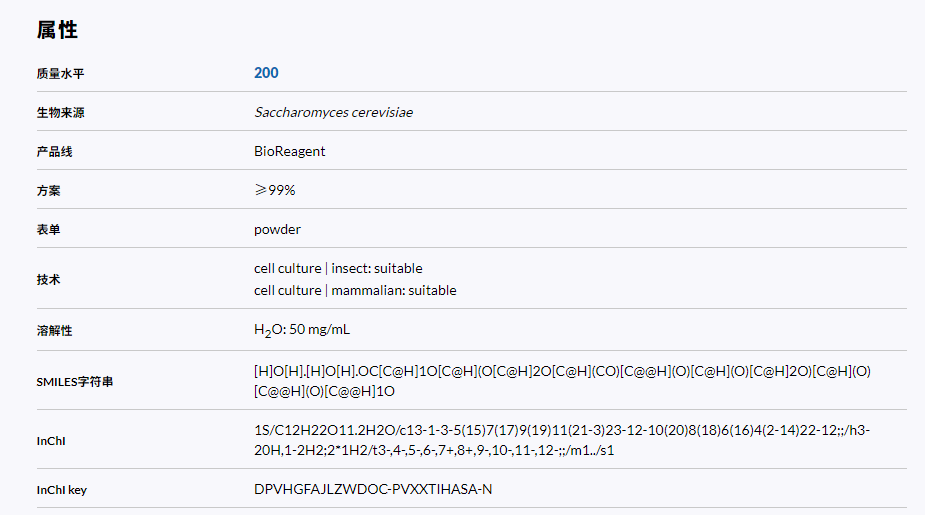Screen dimensions: 925x515
Task: Click the 溶解性 row label
Action: pos(54,330)
